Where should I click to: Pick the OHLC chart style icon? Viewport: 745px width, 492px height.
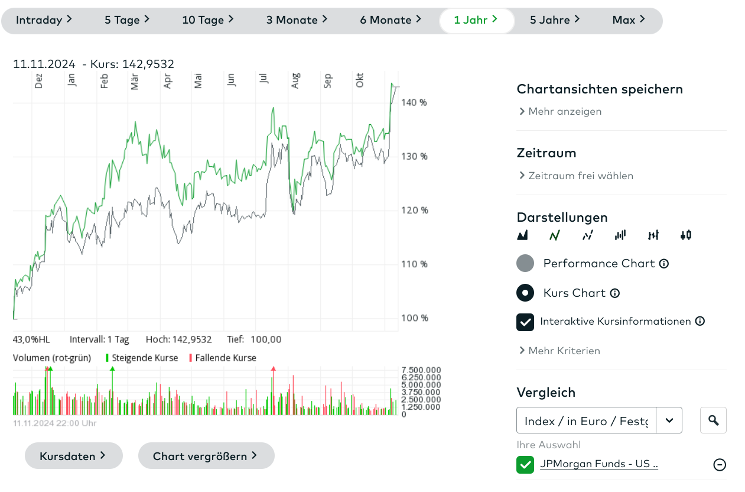pos(653,236)
